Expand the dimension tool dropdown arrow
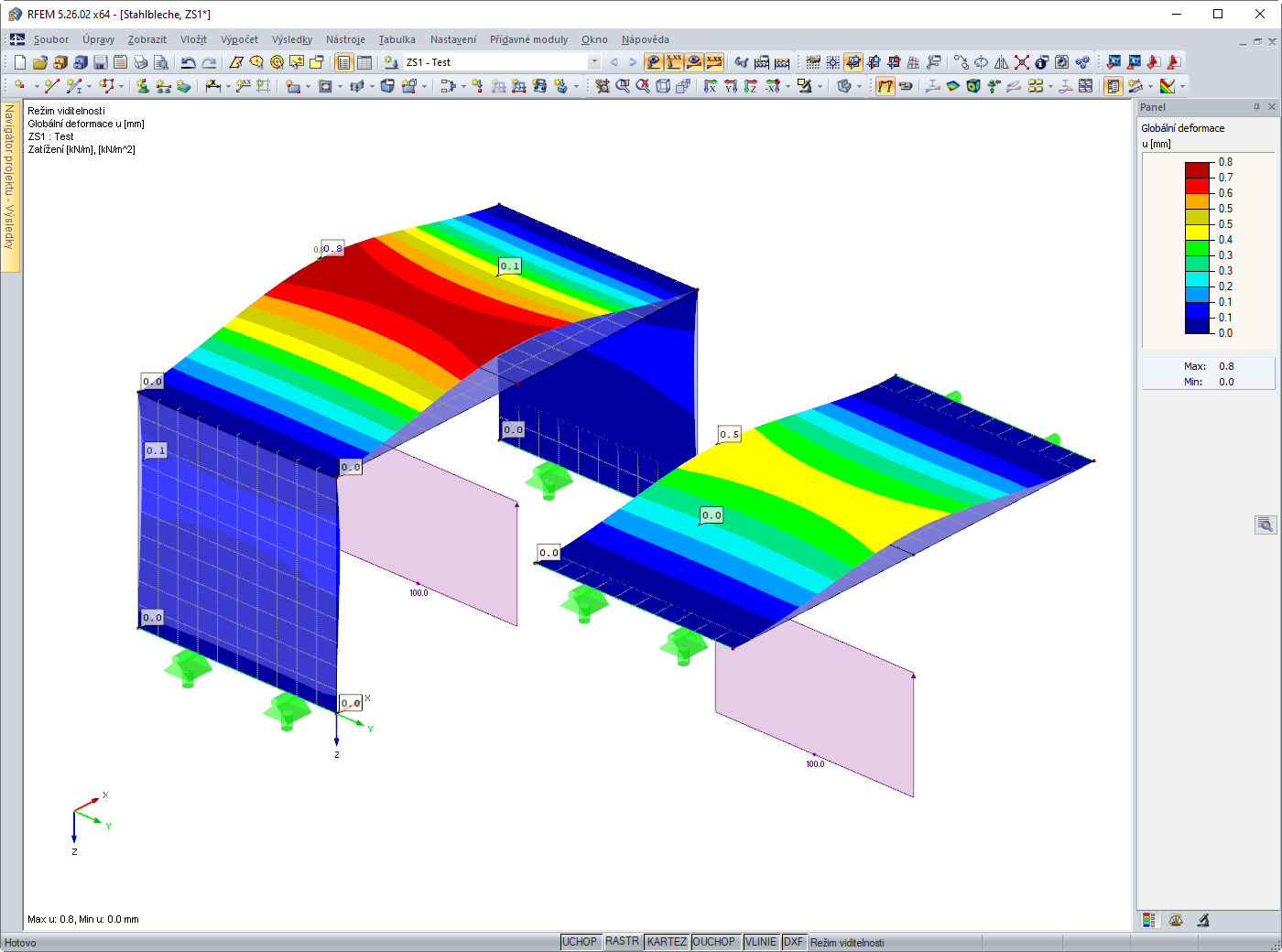The image size is (1282, 952). tap(229, 87)
